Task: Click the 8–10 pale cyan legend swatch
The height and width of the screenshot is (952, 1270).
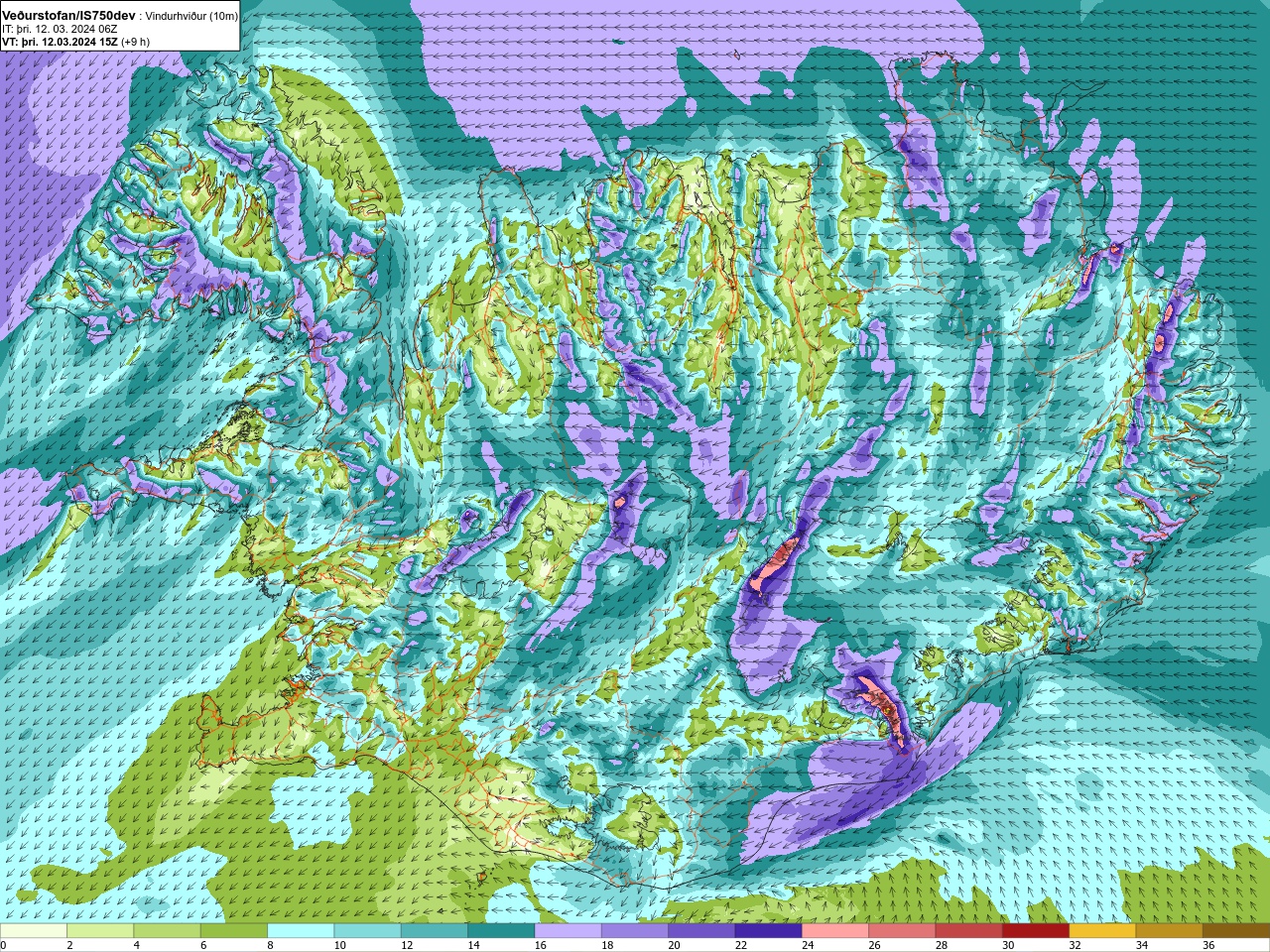Action: pyautogui.click(x=301, y=931)
